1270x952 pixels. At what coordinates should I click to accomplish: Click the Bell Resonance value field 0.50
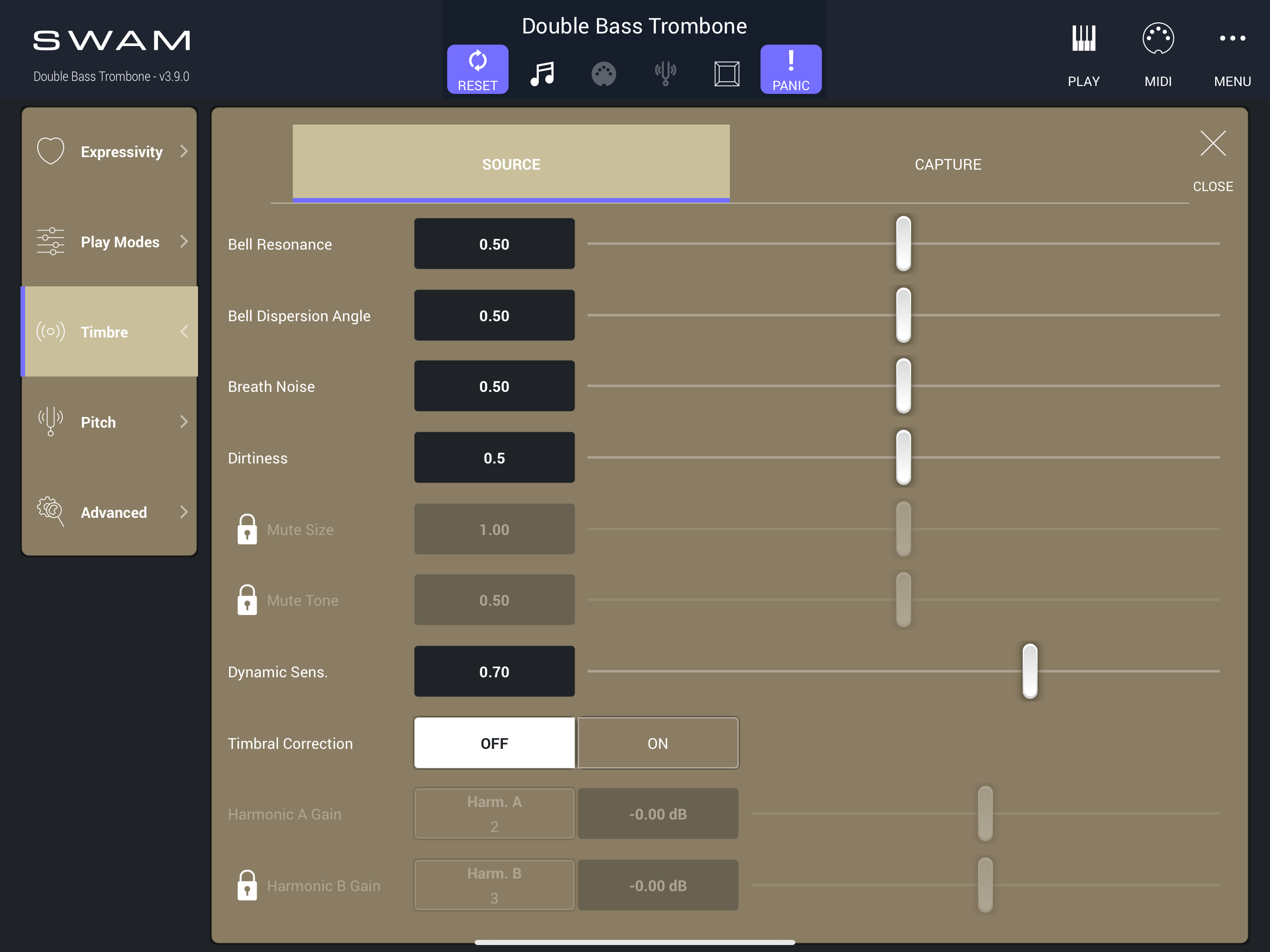tap(494, 244)
